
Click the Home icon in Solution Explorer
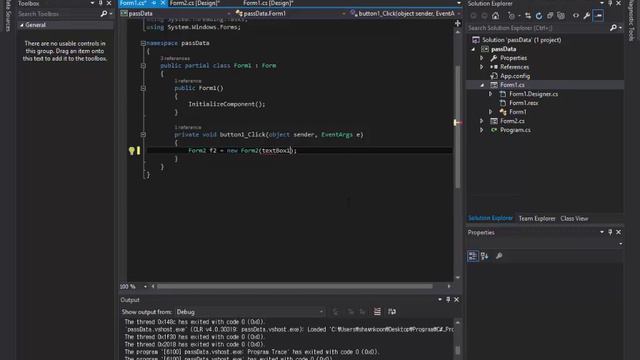tap(495, 16)
